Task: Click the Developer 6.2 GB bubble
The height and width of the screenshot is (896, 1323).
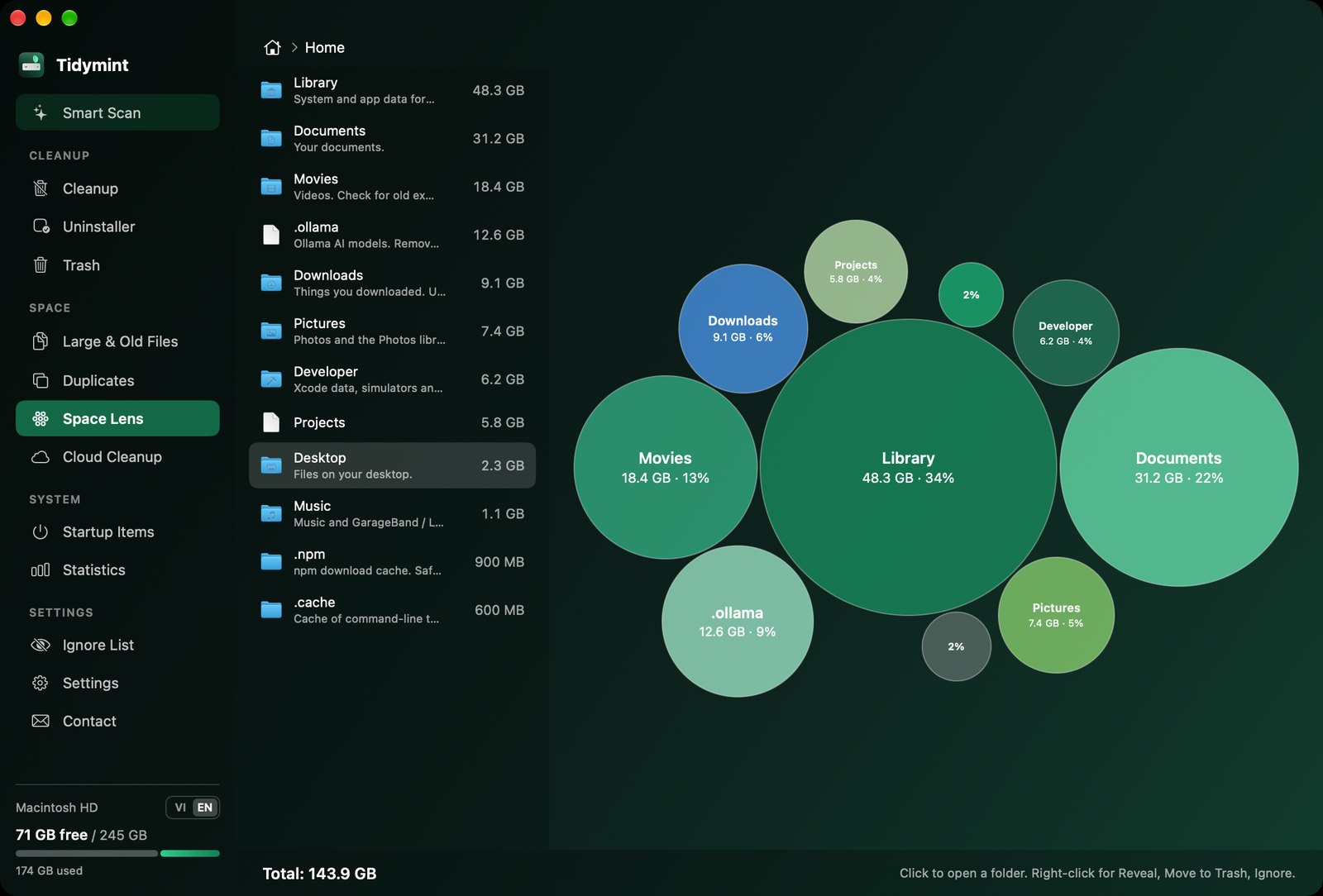Action: coord(1066,332)
